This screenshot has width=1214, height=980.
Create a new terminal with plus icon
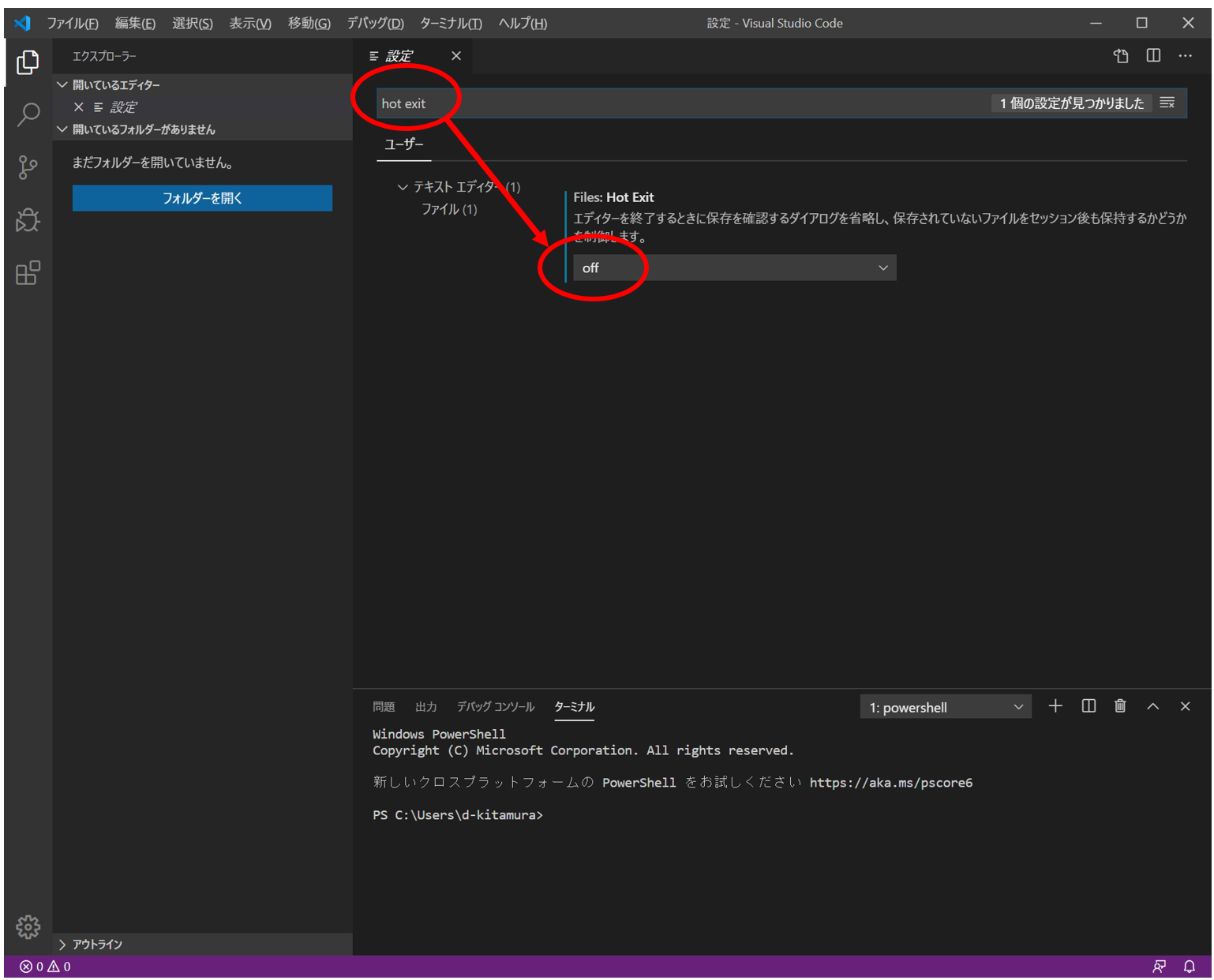[1055, 706]
